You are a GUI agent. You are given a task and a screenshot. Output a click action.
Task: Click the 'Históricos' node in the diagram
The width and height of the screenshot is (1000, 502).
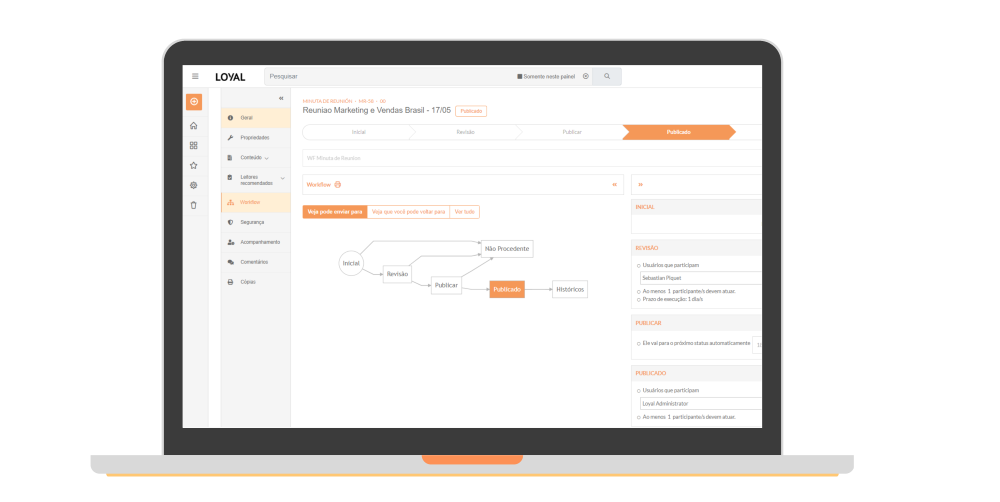(x=570, y=289)
